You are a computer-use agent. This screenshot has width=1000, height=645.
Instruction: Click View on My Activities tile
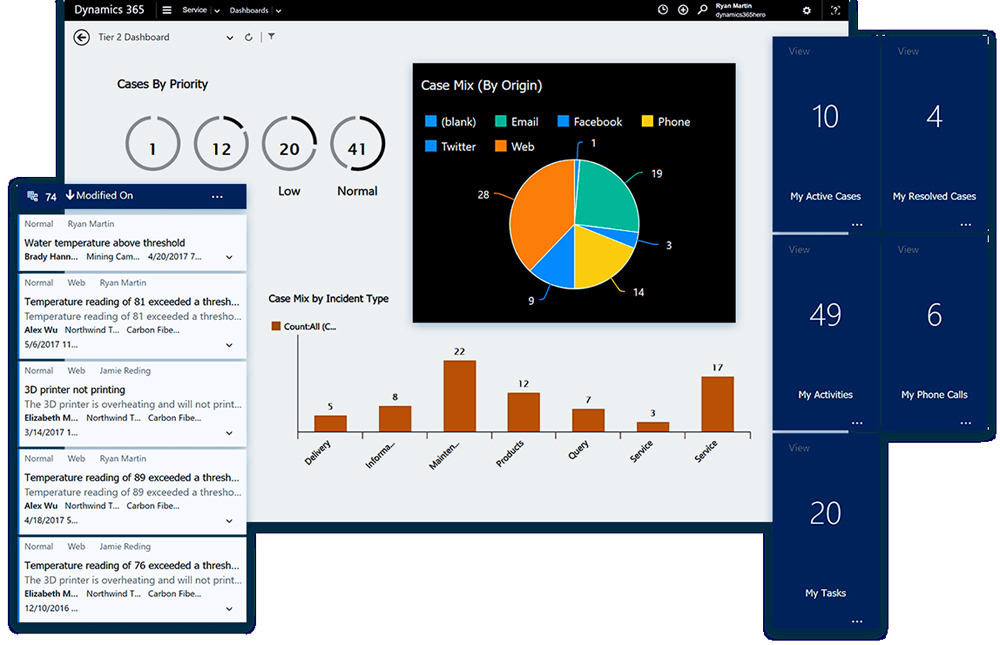pyautogui.click(x=799, y=249)
